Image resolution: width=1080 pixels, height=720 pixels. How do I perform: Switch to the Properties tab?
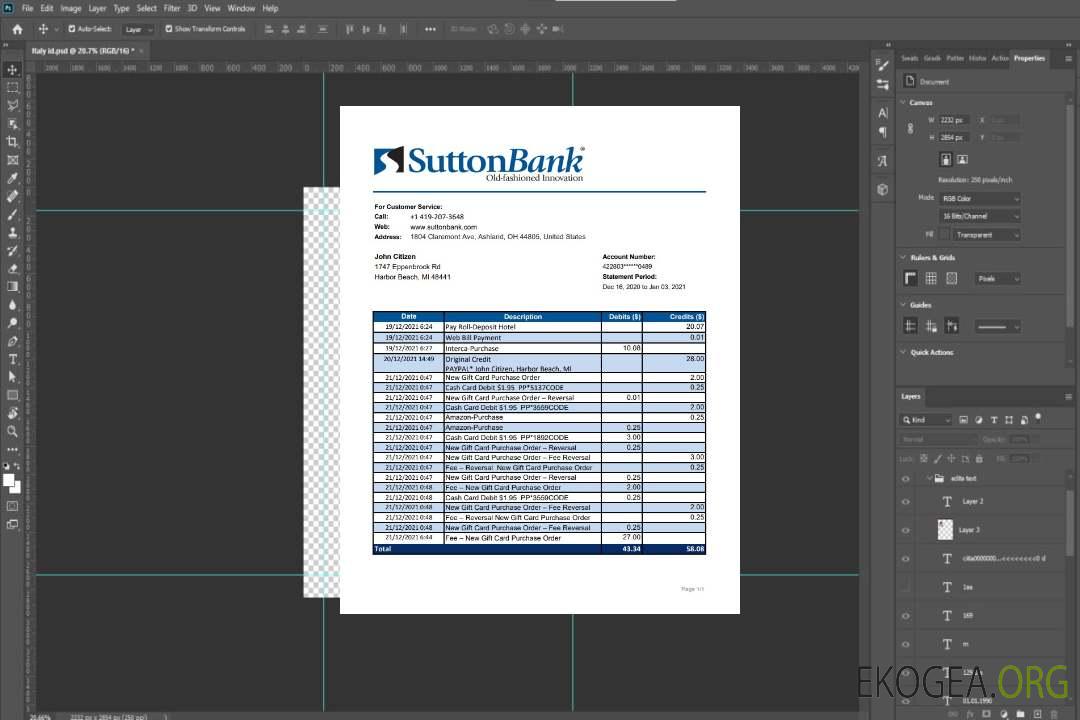point(1029,59)
